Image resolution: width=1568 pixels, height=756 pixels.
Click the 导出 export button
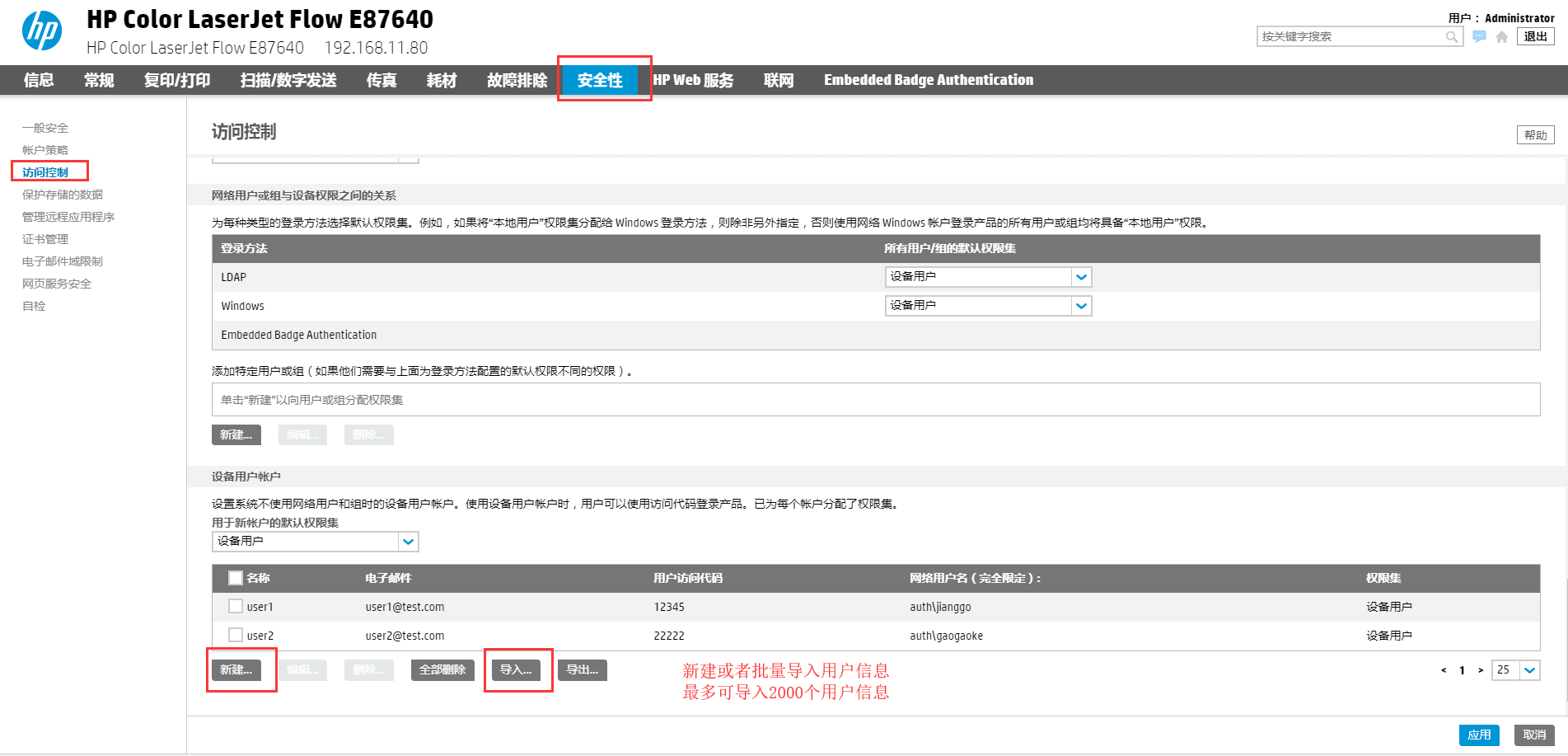click(583, 670)
